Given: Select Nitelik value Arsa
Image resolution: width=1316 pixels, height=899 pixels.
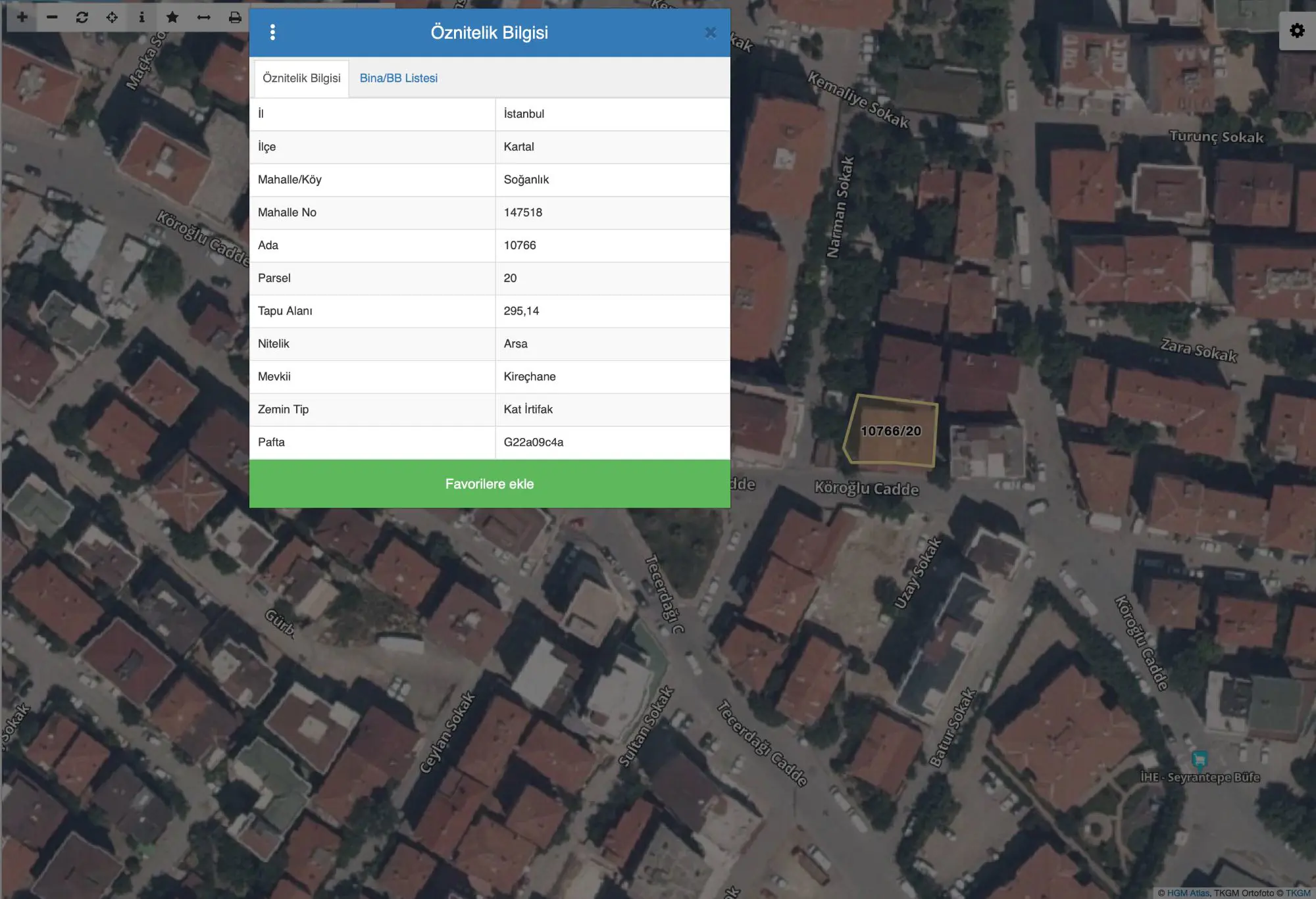Looking at the screenshot, I should click(613, 344).
